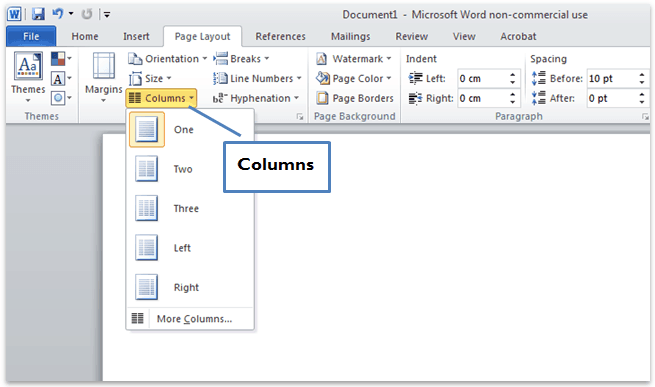Open Theme Colors dropdown
Screen dimensions: 655x387
click(61, 59)
